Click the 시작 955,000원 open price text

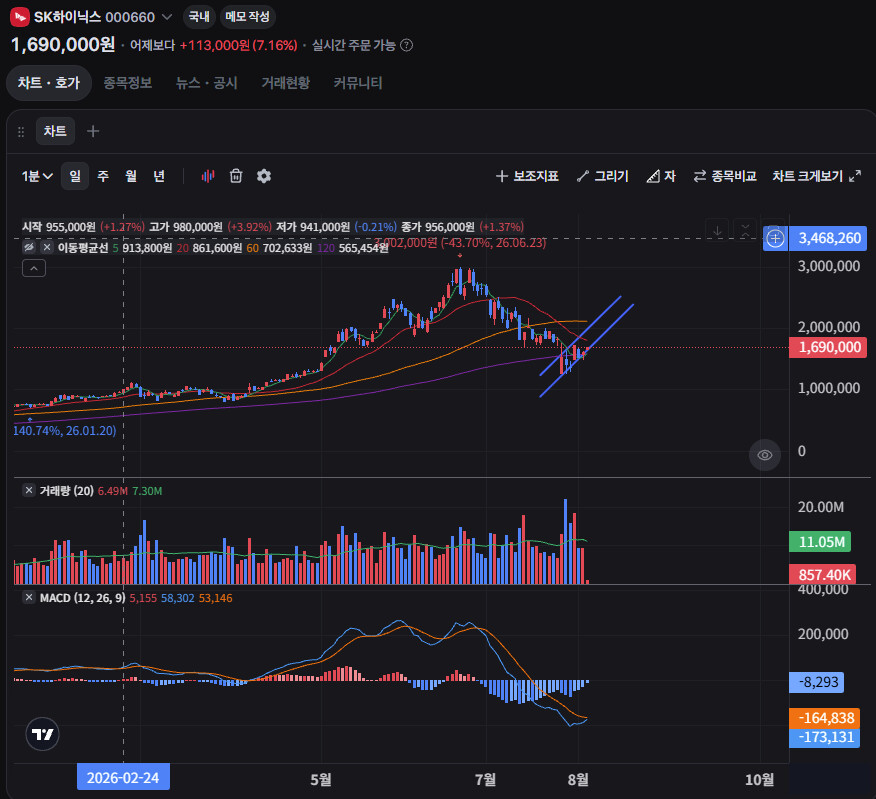pyautogui.click(x=59, y=227)
